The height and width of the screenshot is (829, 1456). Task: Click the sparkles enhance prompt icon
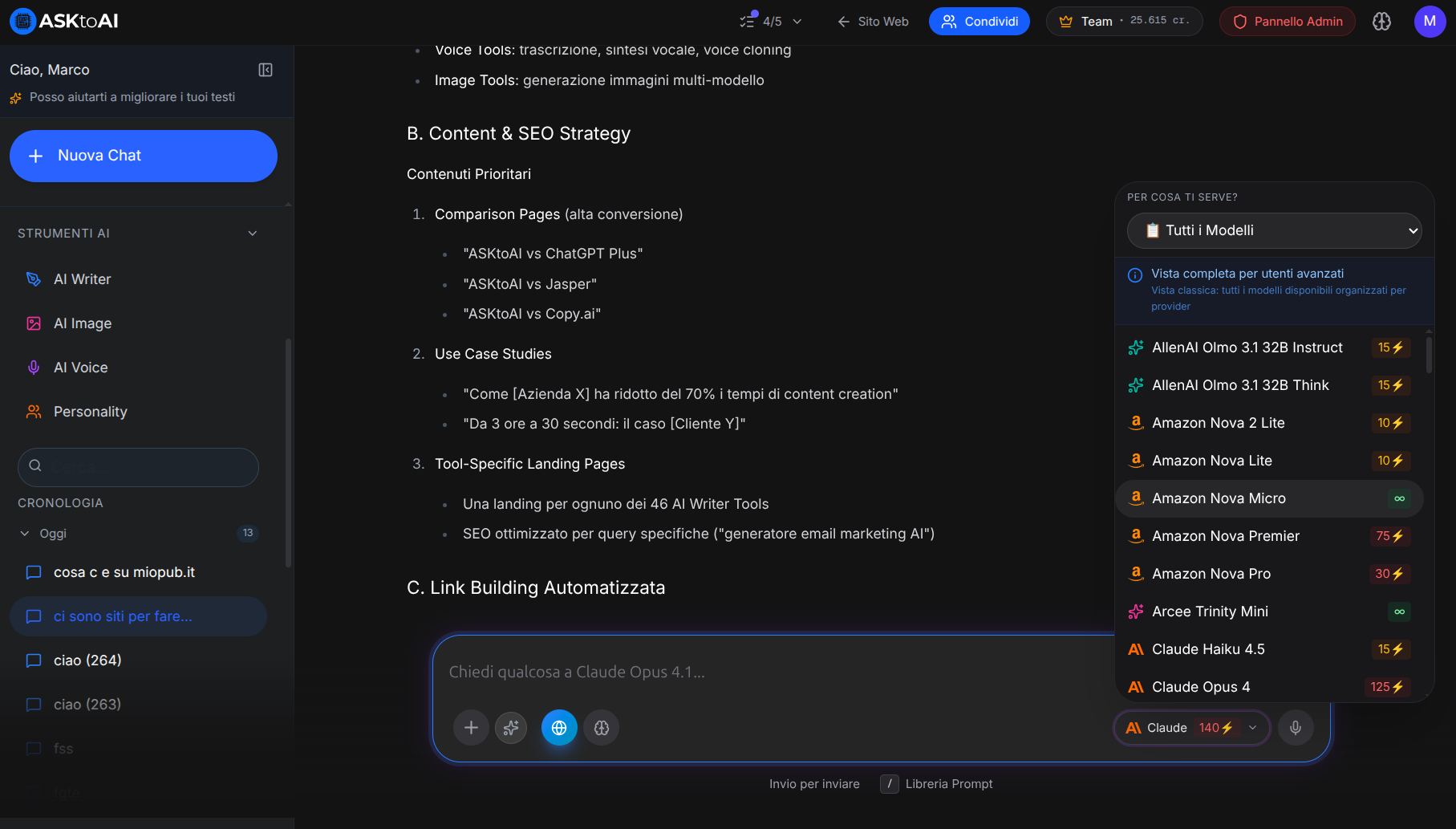pyautogui.click(x=511, y=728)
